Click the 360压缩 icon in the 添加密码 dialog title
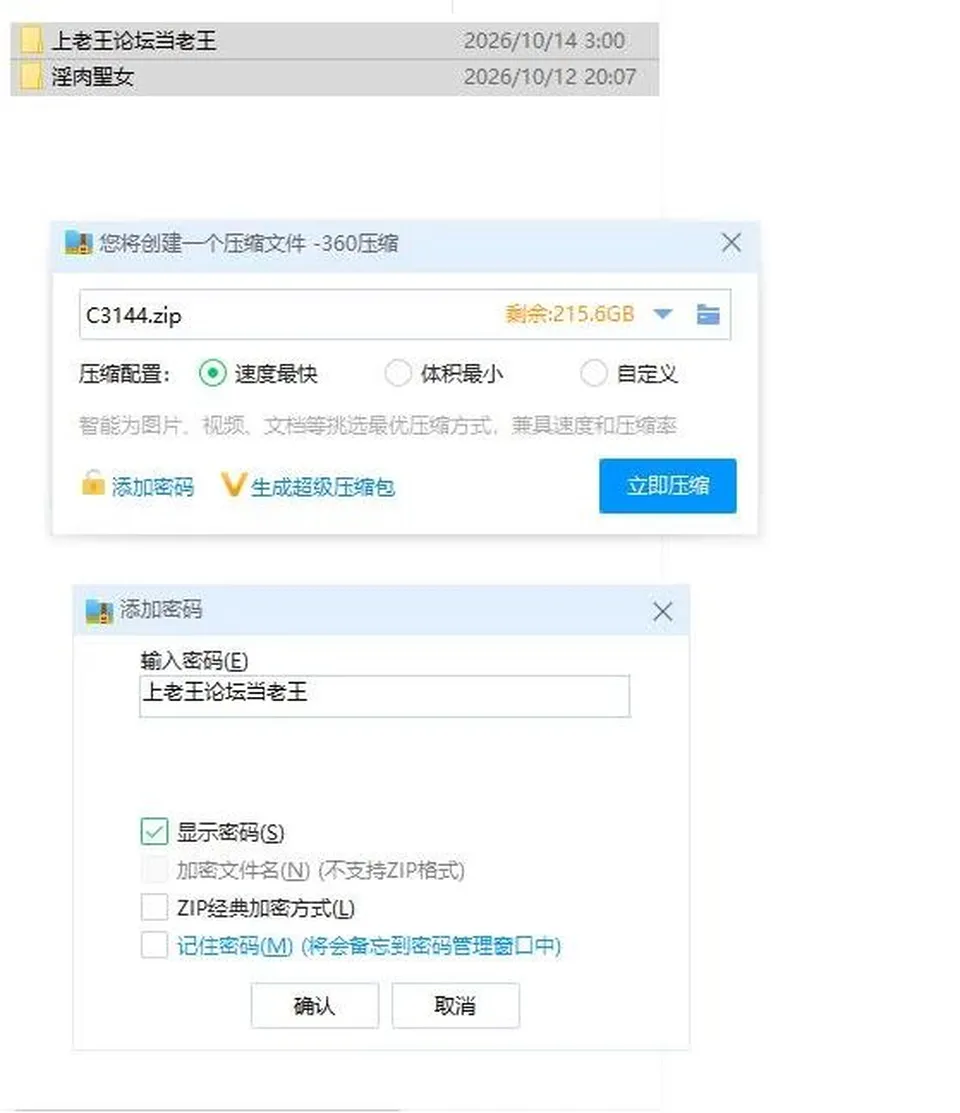Viewport: 960px width, 1113px height. 99,610
